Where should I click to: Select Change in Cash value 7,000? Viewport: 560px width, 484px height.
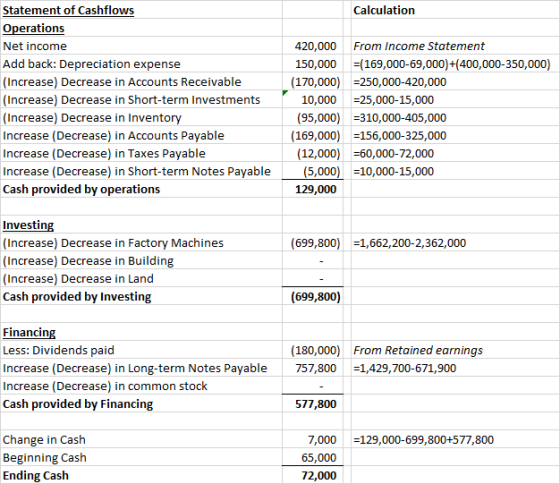pos(322,440)
